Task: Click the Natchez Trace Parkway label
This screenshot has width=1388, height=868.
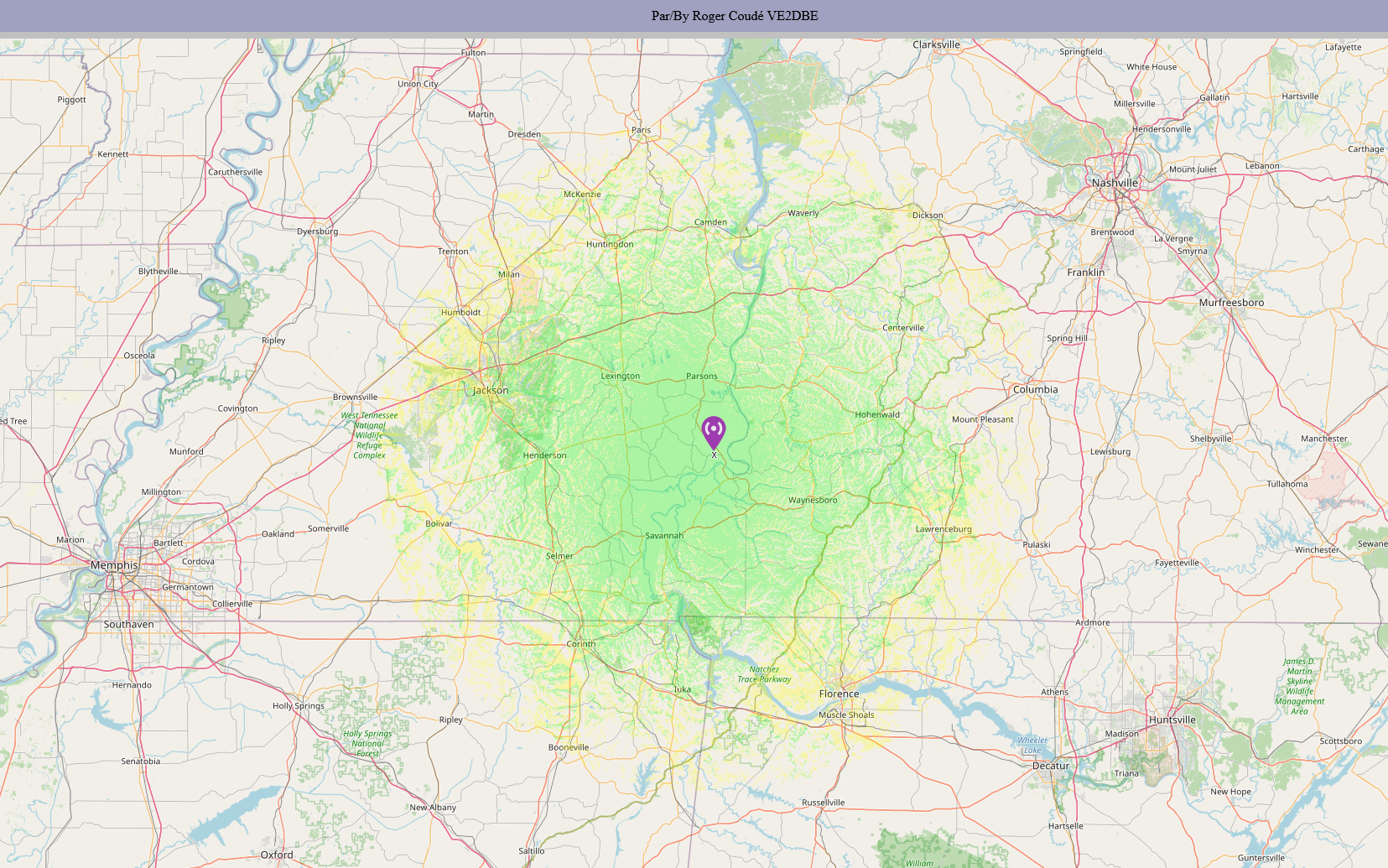Action: click(x=764, y=674)
